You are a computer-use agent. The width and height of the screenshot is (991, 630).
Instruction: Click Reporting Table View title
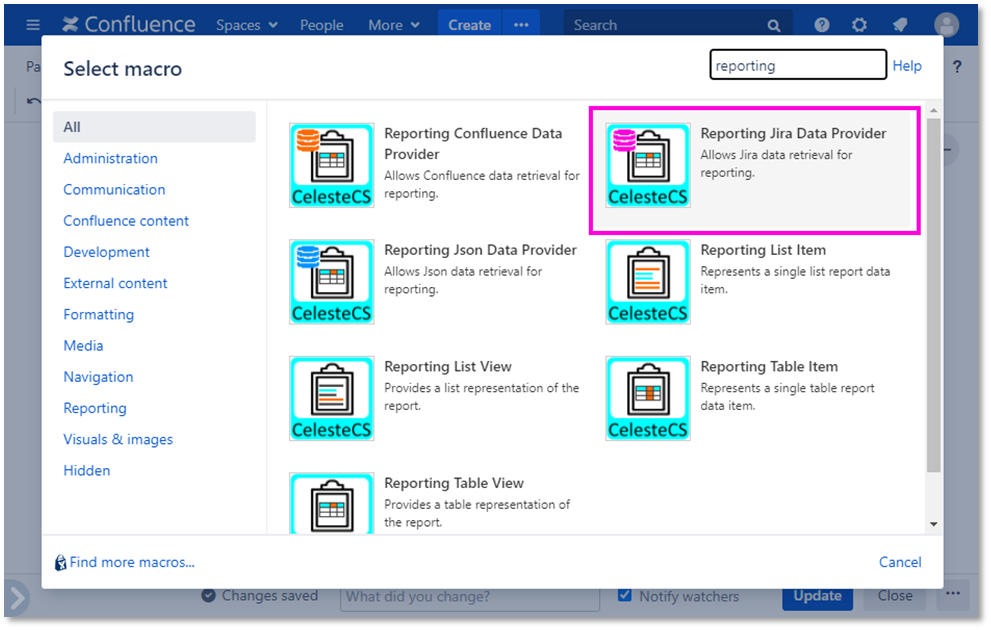454,483
